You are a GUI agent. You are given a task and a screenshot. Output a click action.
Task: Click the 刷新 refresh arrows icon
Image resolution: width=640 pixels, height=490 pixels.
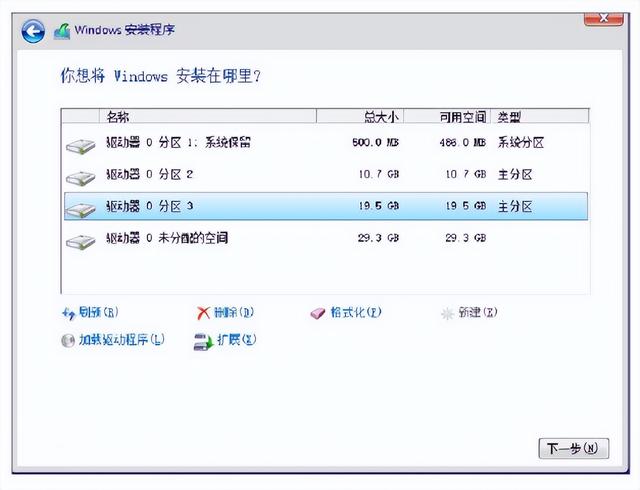click(69, 314)
